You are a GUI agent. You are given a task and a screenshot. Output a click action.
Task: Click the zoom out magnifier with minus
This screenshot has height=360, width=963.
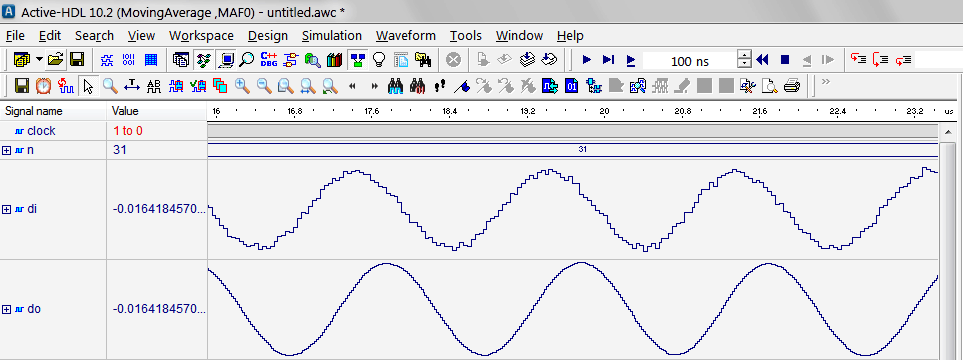tap(265, 86)
